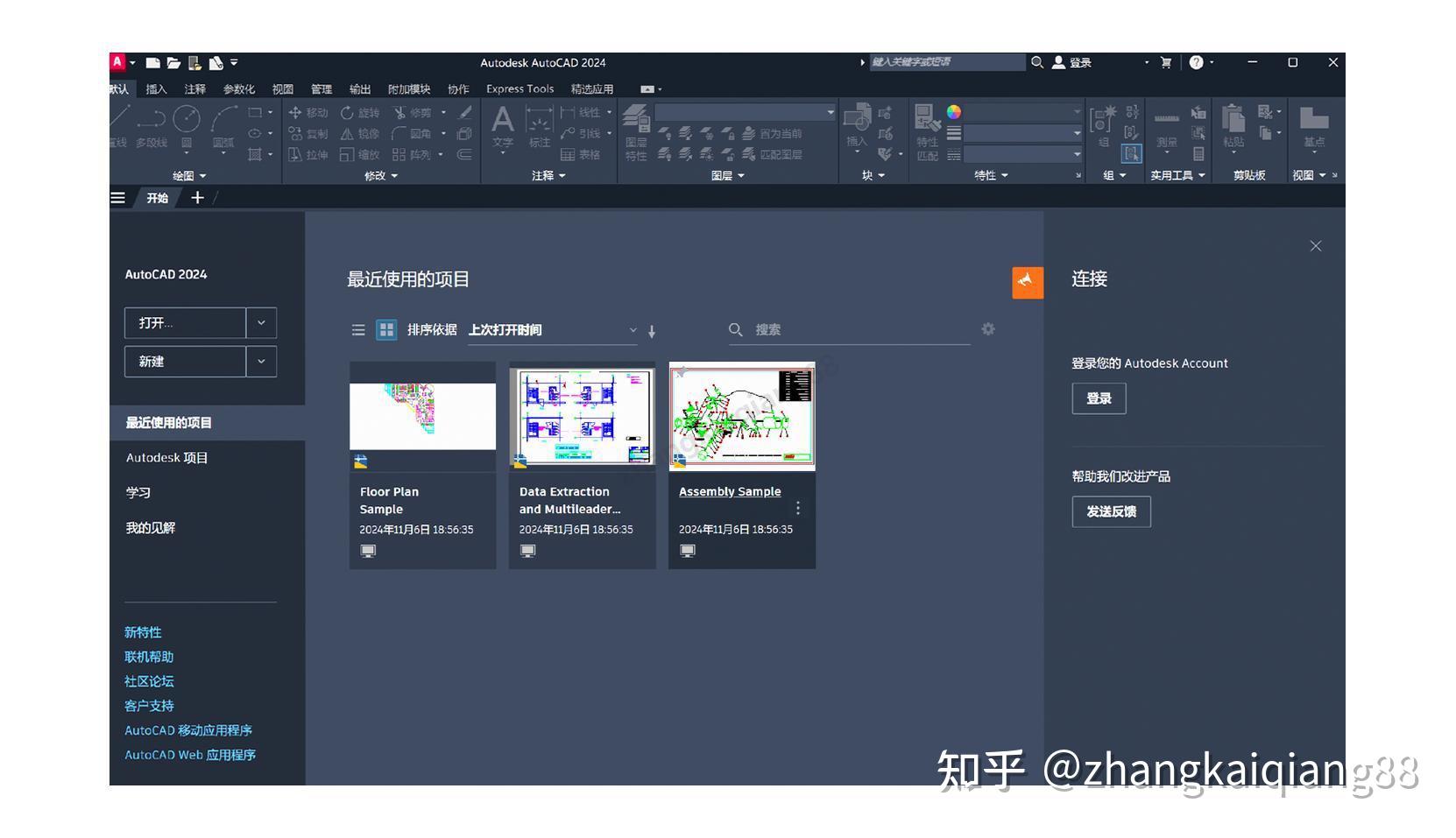Click the orange announcements icon
The image size is (1456, 838).
(1028, 283)
